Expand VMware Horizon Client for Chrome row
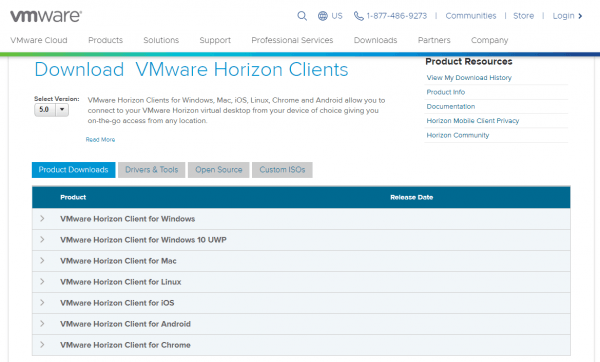600x362 pixels. pyautogui.click(x=42, y=345)
